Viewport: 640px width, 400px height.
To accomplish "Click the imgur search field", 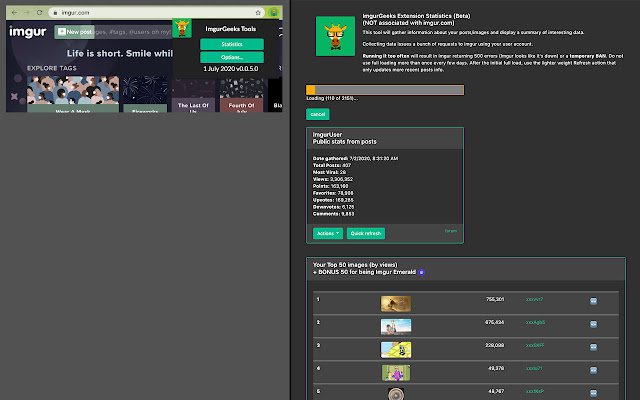I will coord(133,32).
